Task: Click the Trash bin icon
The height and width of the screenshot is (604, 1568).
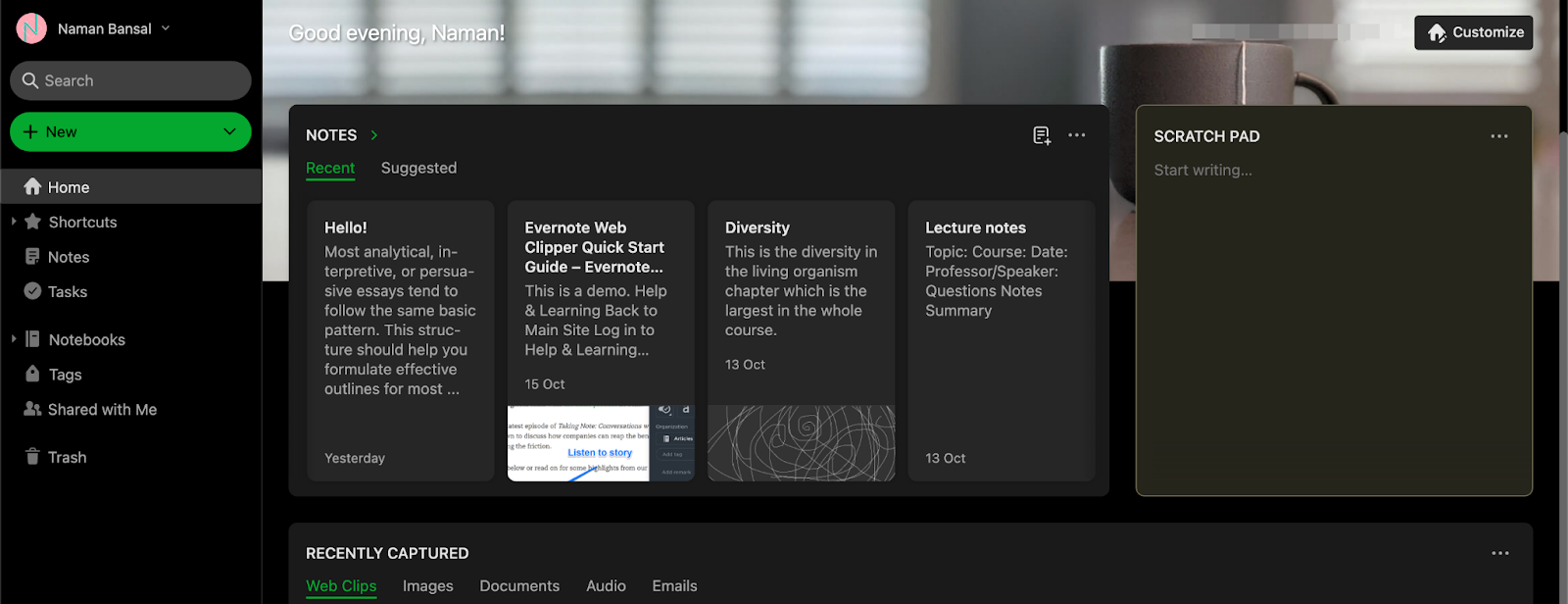Action: coord(32,457)
